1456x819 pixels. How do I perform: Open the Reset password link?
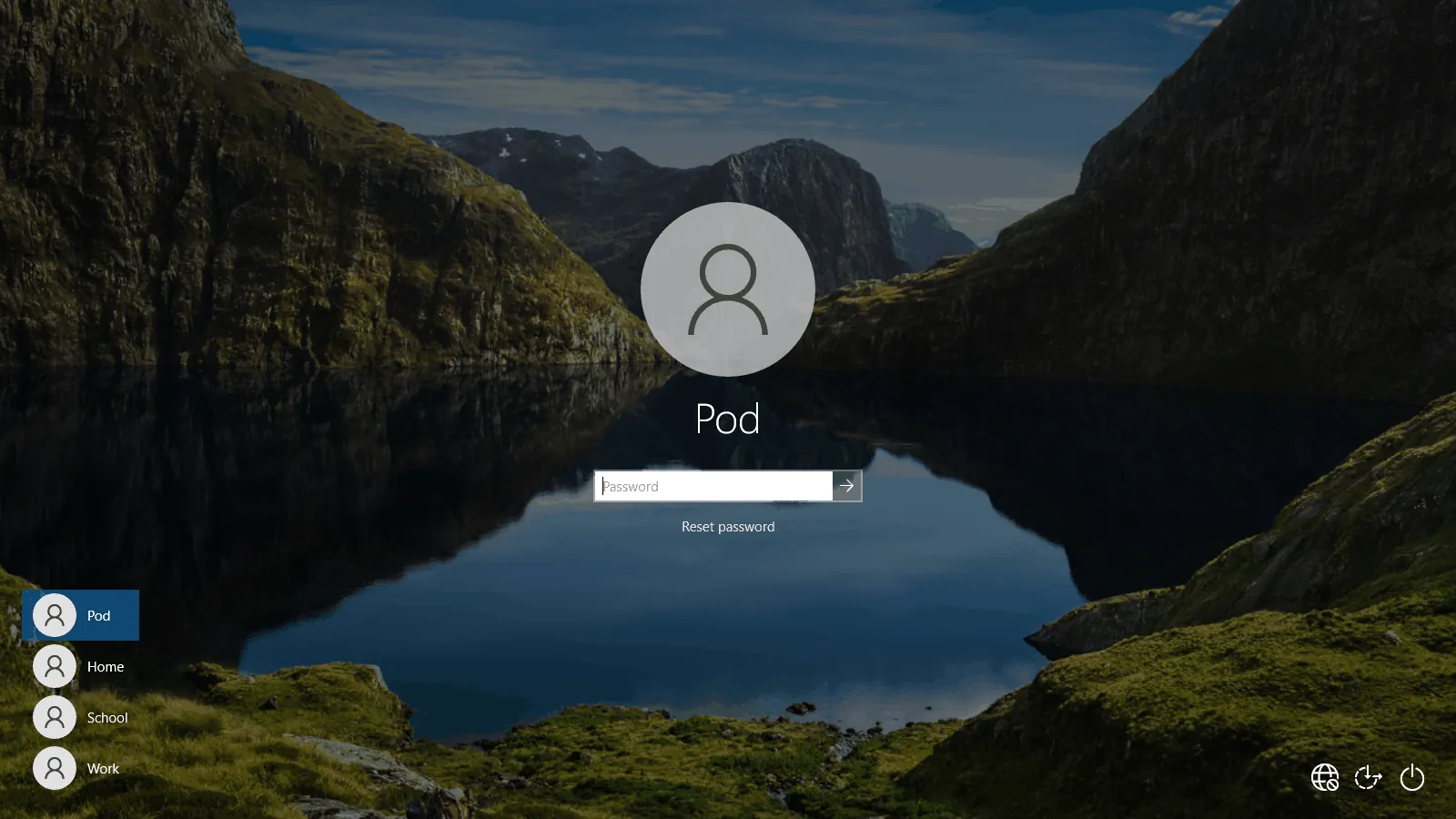point(728,527)
